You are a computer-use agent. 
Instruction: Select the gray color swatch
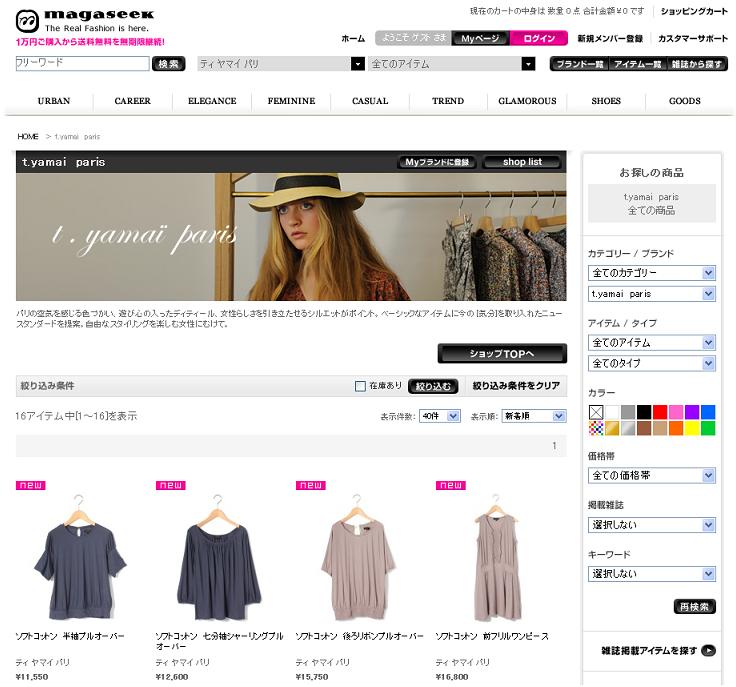[x=628, y=412]
